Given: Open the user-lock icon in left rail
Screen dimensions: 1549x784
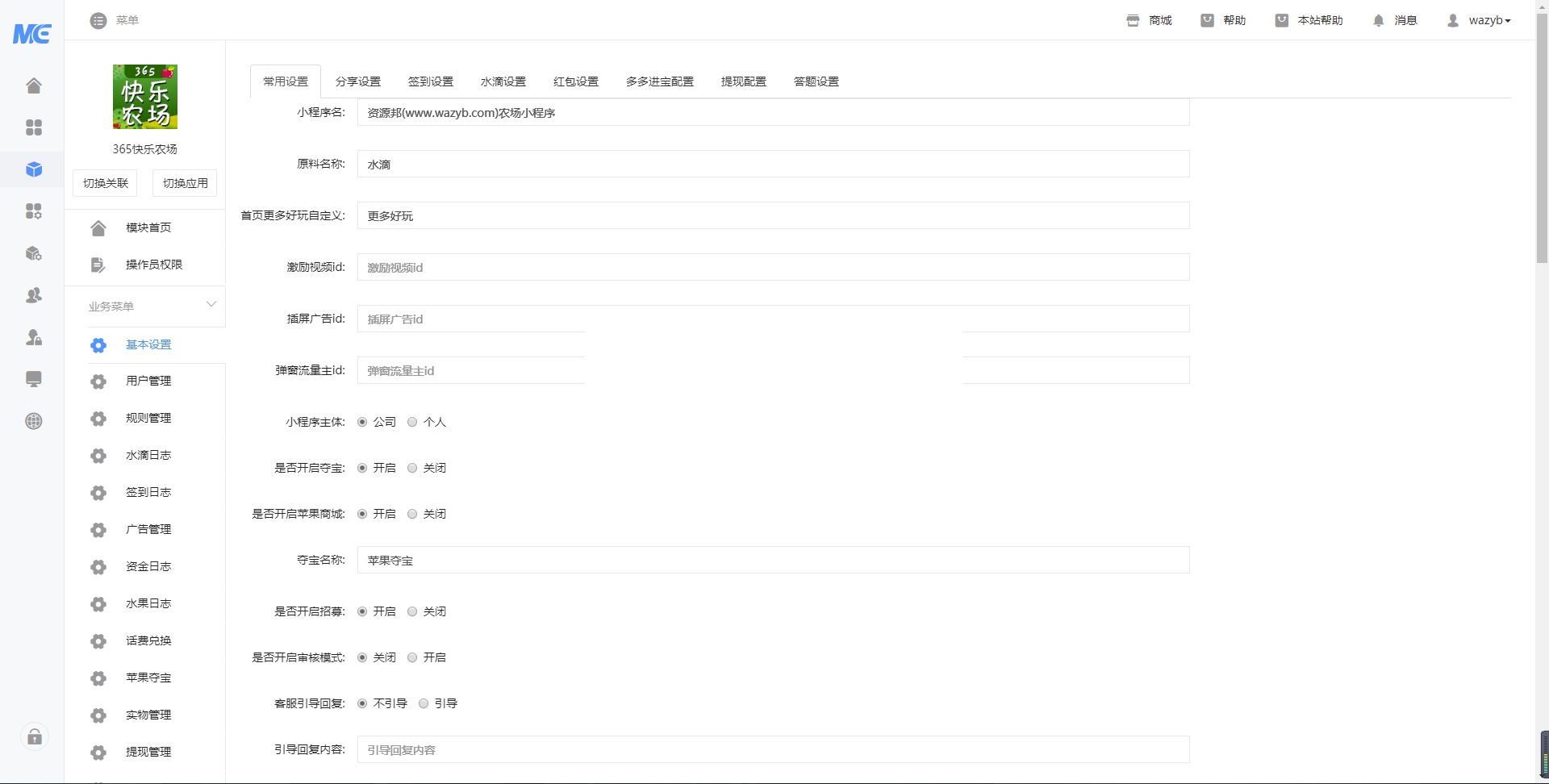Looking at the screenshot, I should 34,337.
